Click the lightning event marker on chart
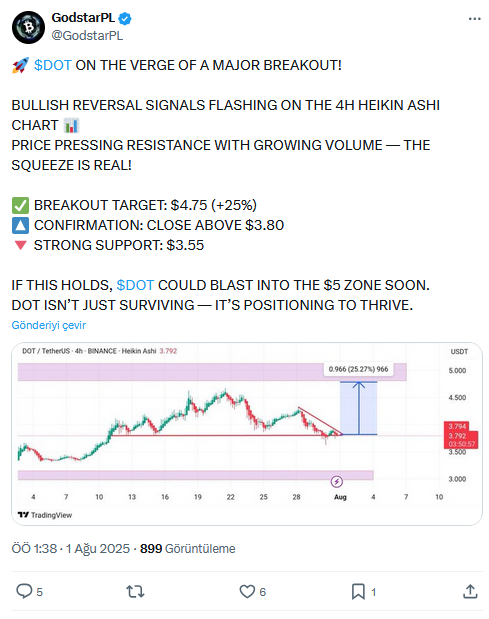 click(336, 481)
